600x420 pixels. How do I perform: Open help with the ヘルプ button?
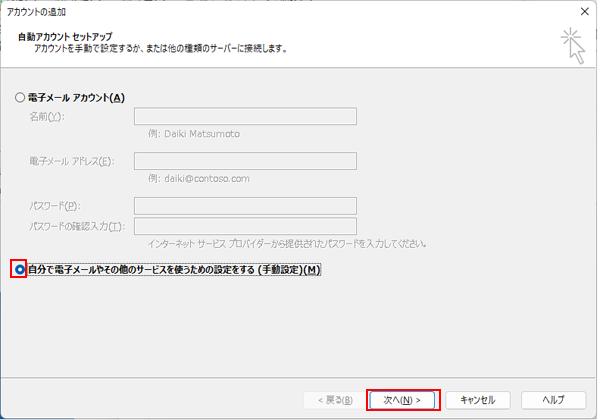coord(553,399)
